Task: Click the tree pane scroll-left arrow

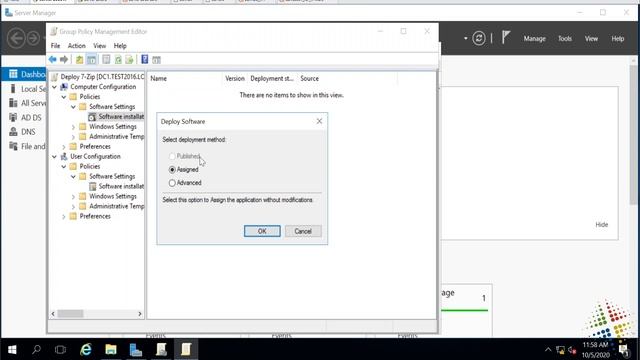Action: point(53,314)
